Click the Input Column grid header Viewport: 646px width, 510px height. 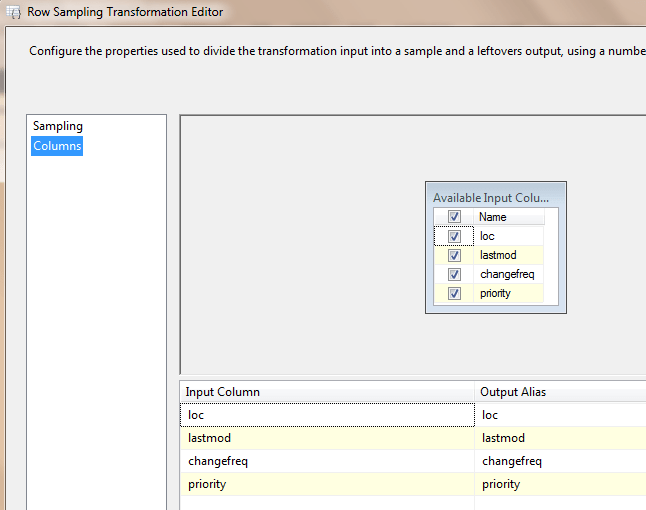(x=327, y=392)
